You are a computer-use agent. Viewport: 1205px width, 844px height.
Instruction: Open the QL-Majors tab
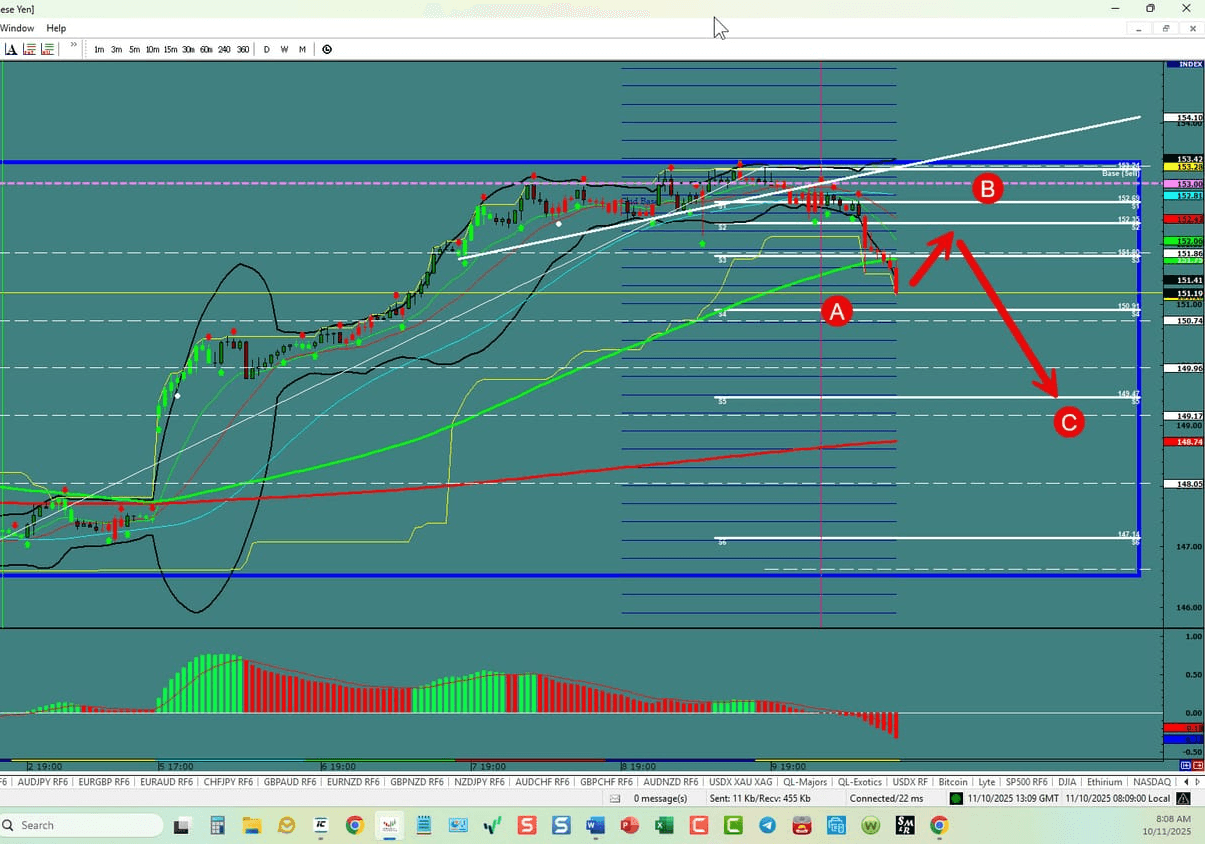(x=805, y=781)
